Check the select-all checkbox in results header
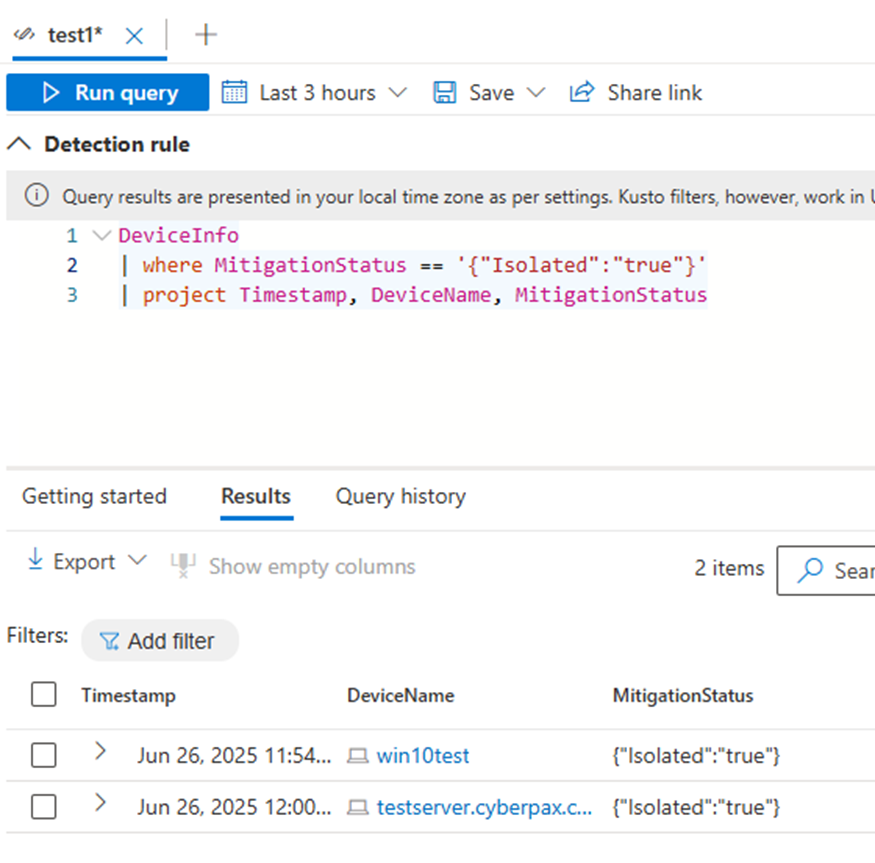 click(x=43, y=694)
